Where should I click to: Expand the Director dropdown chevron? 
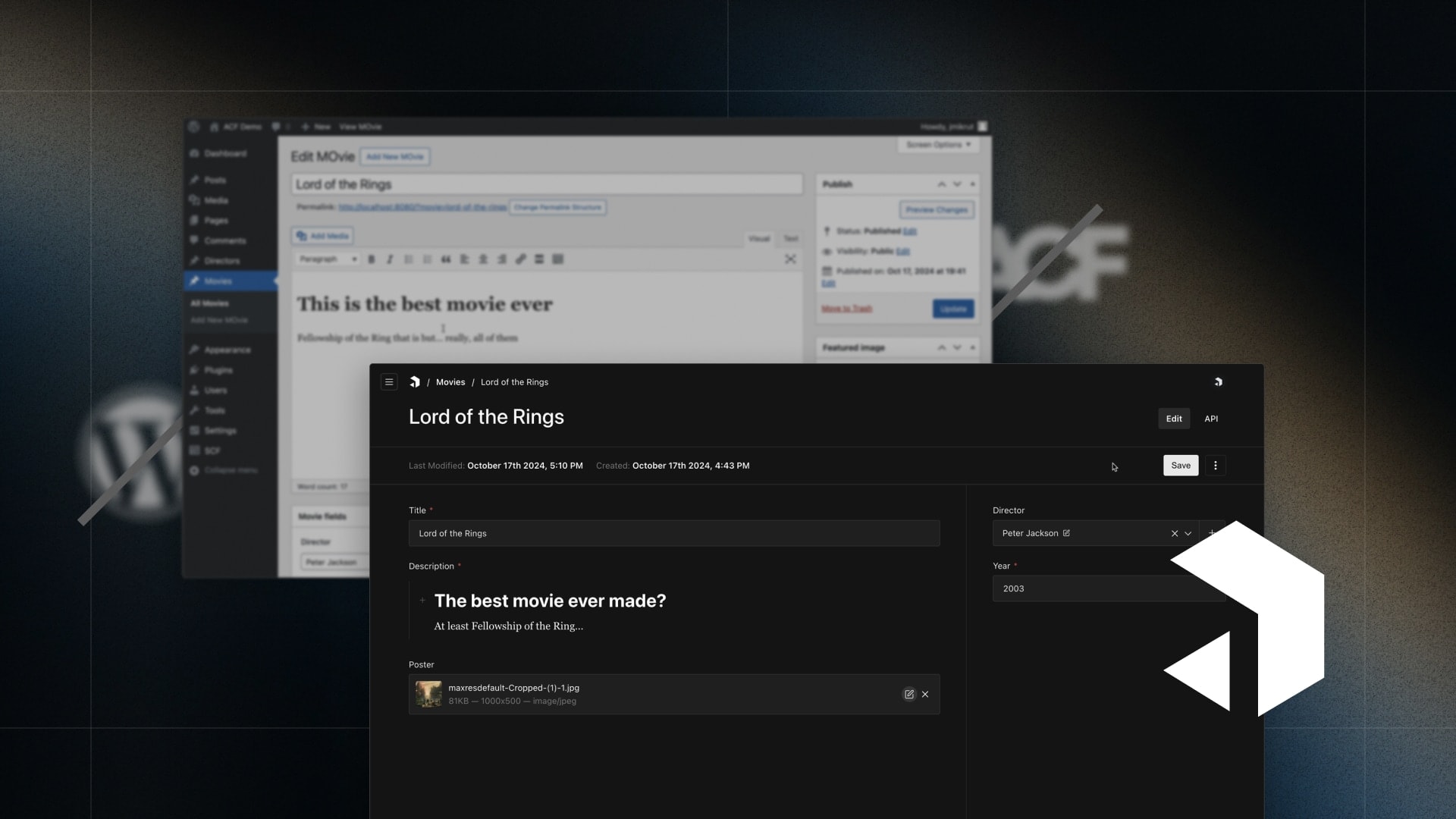(1188, 534)
